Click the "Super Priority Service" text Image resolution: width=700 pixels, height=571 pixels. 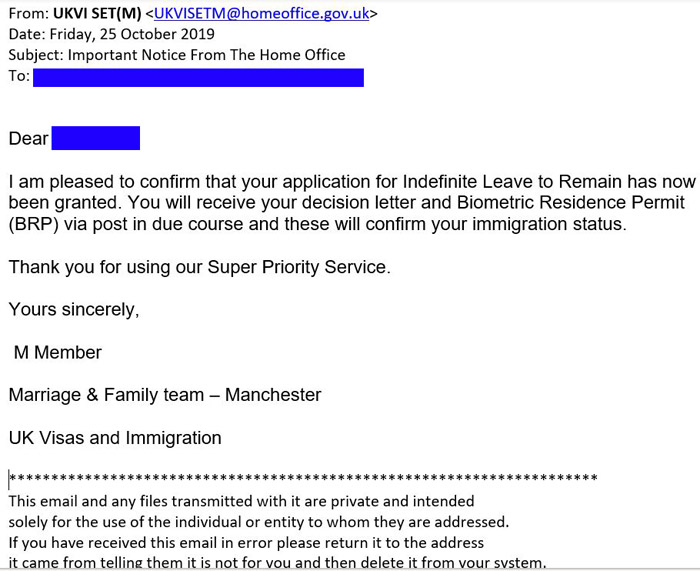[x=297, y=267]
